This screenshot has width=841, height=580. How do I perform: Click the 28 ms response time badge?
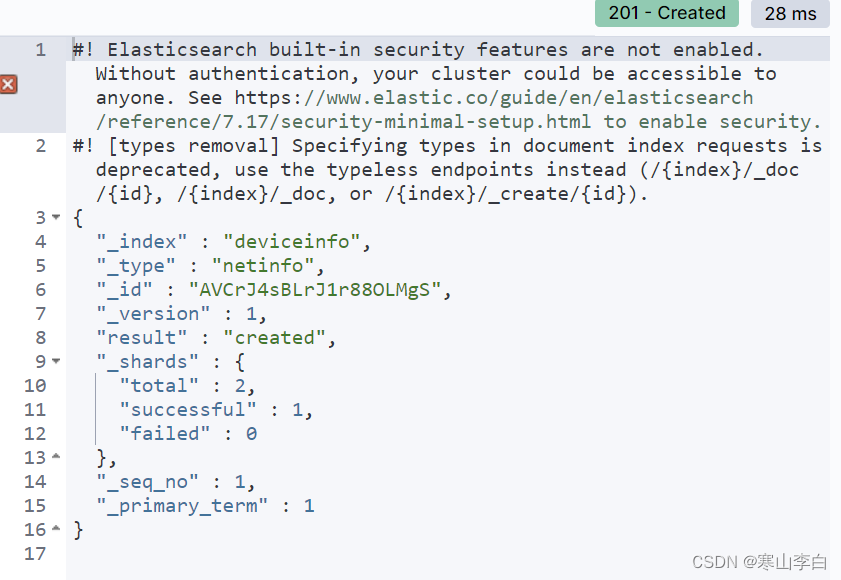(790, 13)
